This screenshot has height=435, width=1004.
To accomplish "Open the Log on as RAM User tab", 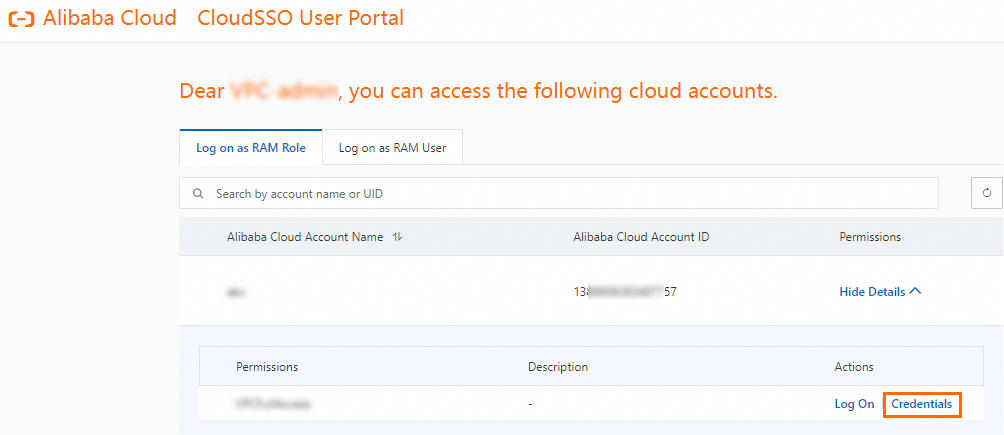I will pyautogui.click(x=392, y=148).
